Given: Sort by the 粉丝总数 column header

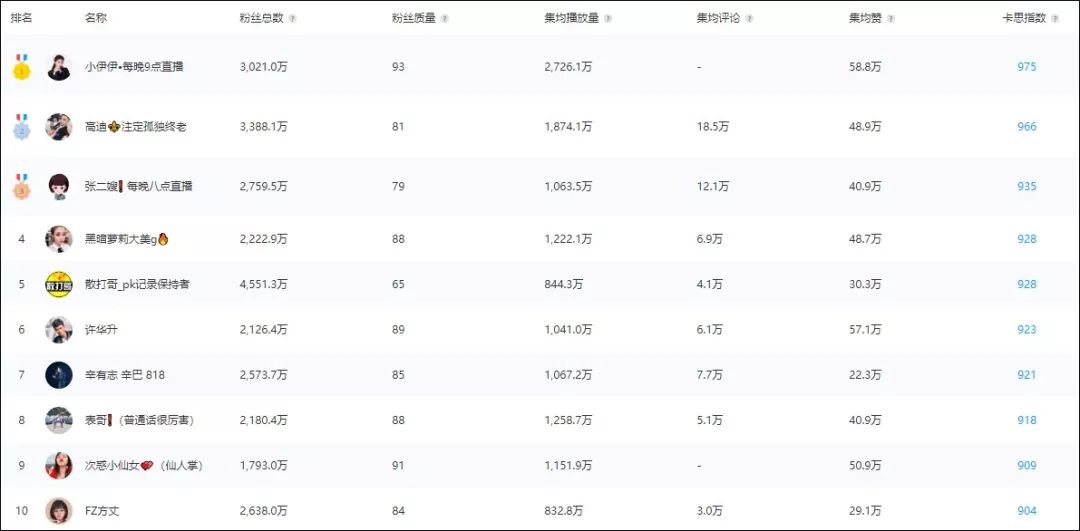Looking at the screenshot, I should coord(261,19).
